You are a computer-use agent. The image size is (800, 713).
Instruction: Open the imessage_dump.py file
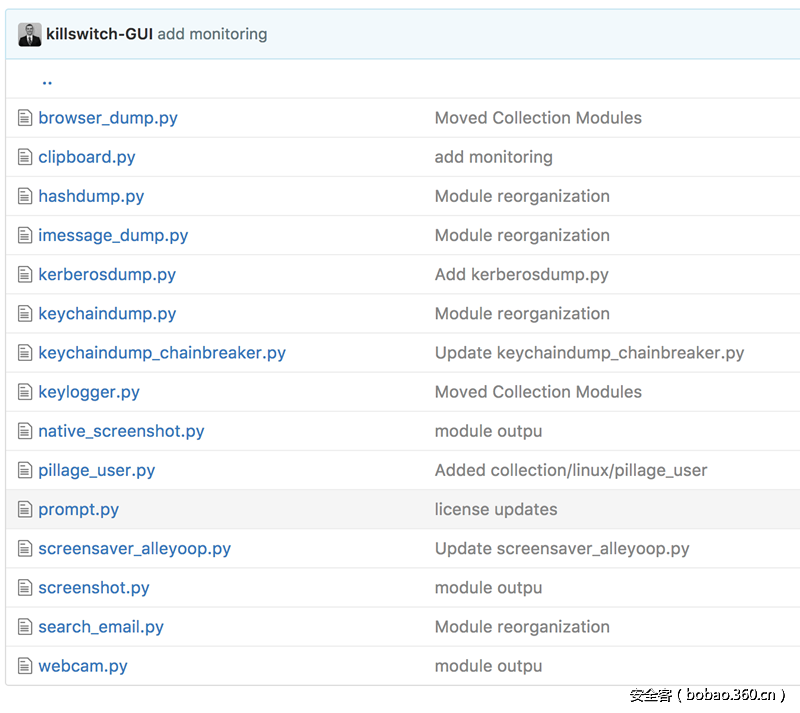(x=113, y=235)
